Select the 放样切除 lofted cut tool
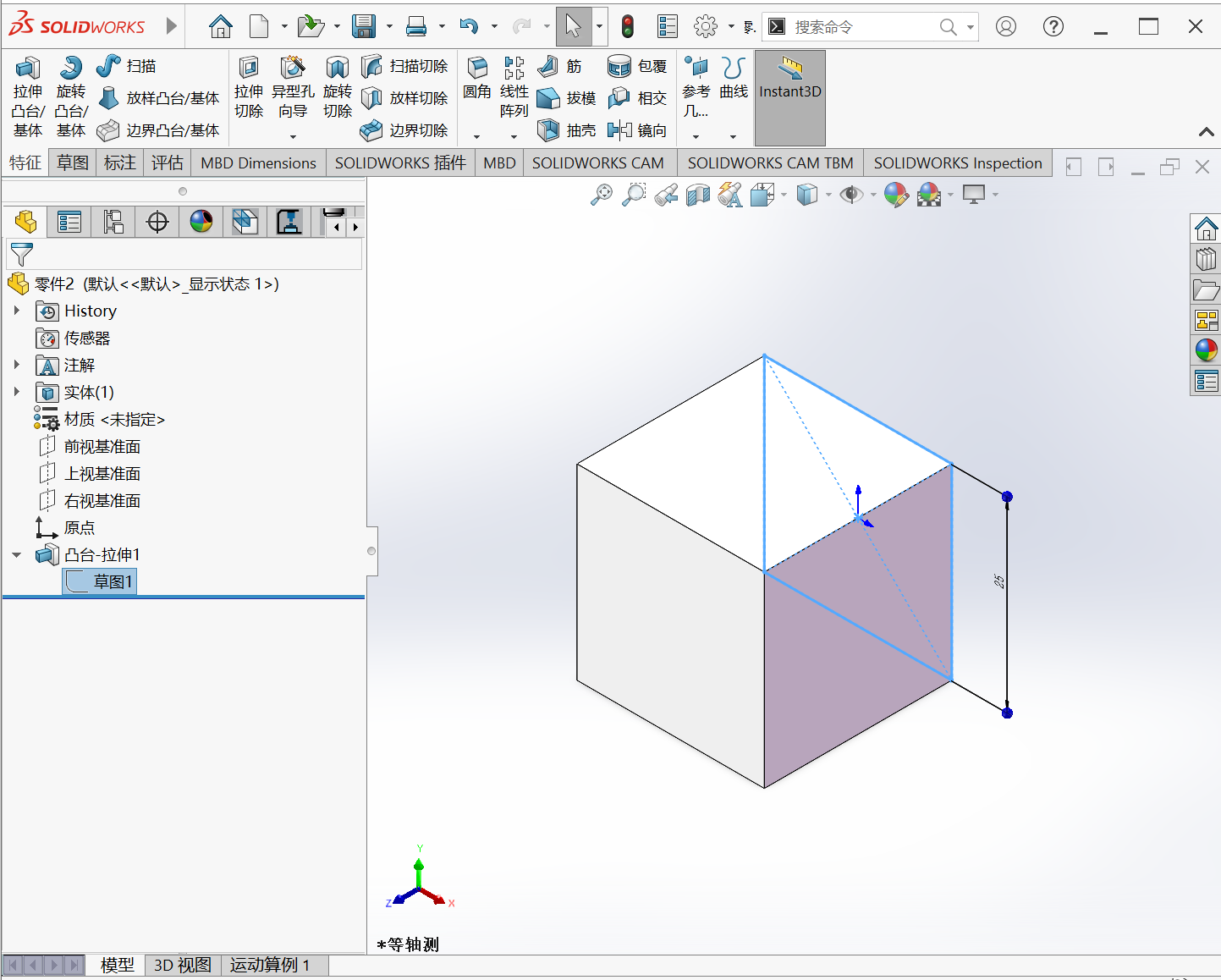 point(404,98)
